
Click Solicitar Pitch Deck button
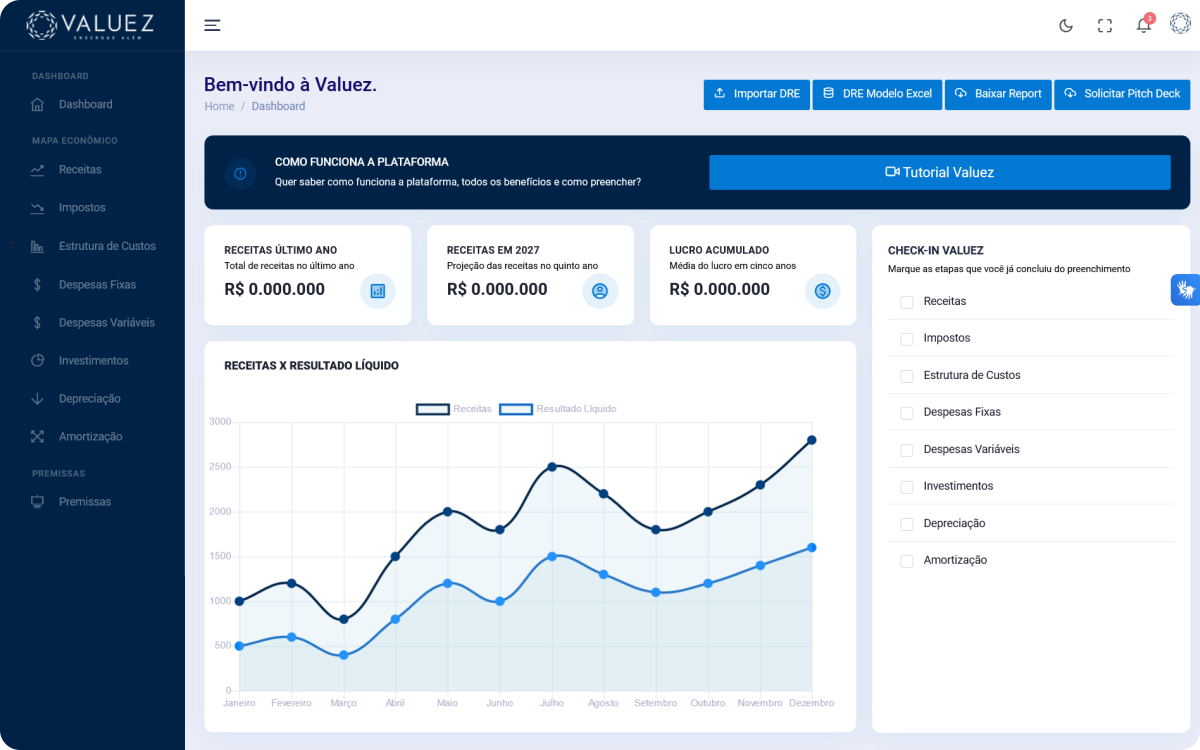(1122, 94)
